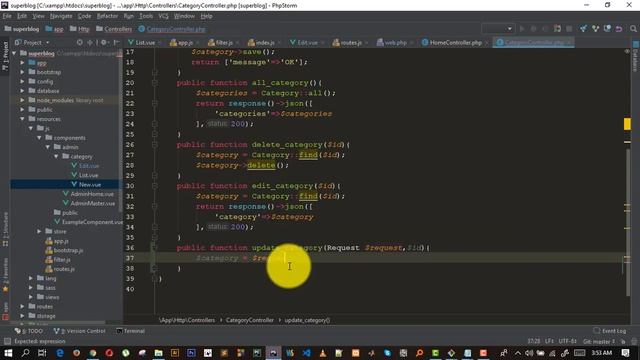Viewport: 640px width, 360px height.
Task: Click the scroll-from-source target icon
Action: click(x=80, y=42)
